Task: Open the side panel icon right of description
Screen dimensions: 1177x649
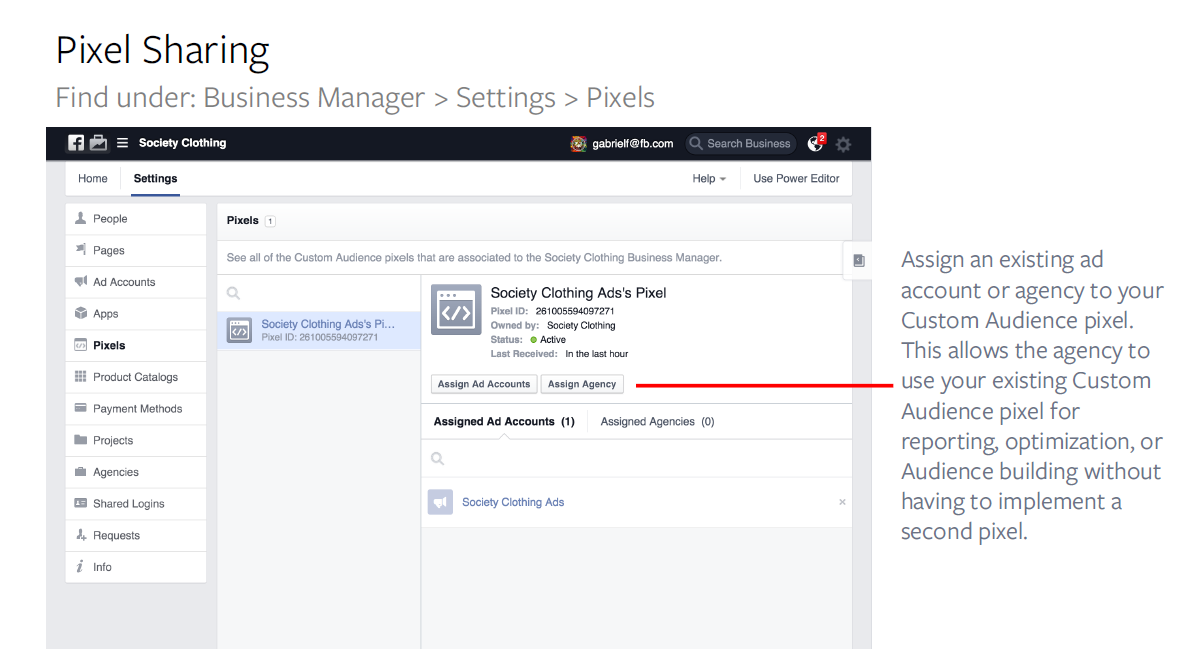Action: [x=859, y=260]
